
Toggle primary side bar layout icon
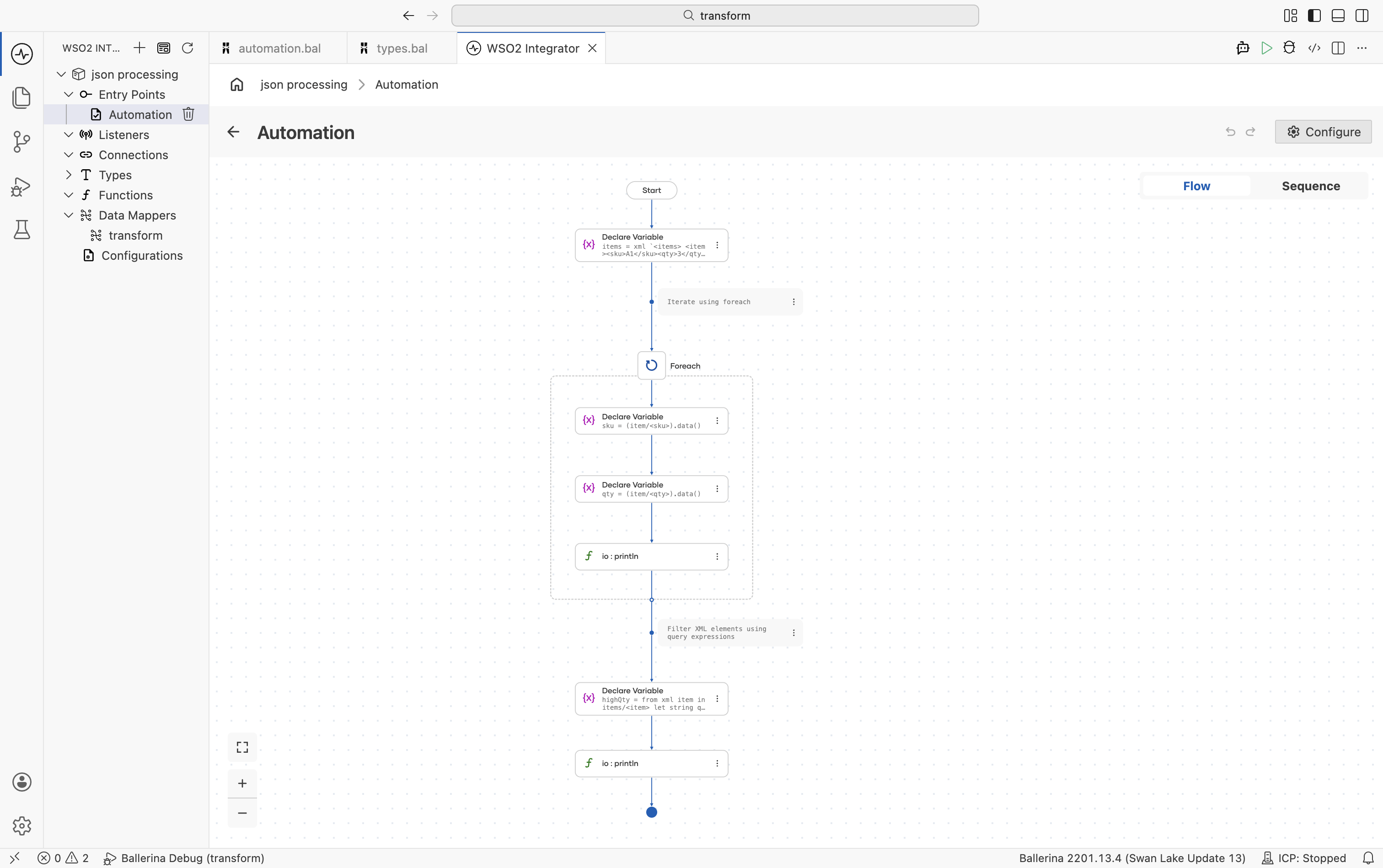[x=1314, y=16]
